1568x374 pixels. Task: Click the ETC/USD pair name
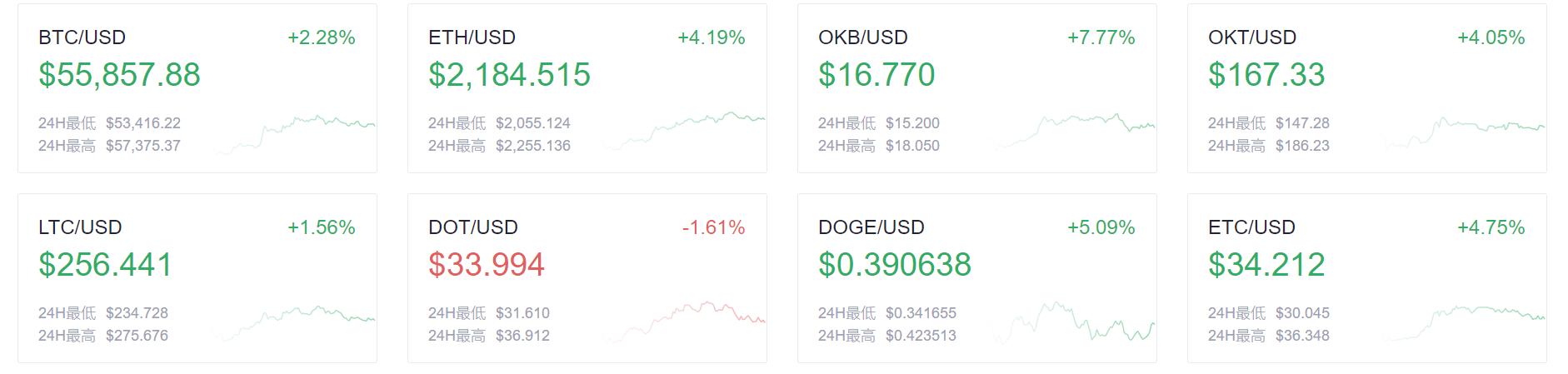tap(1251, 227)
